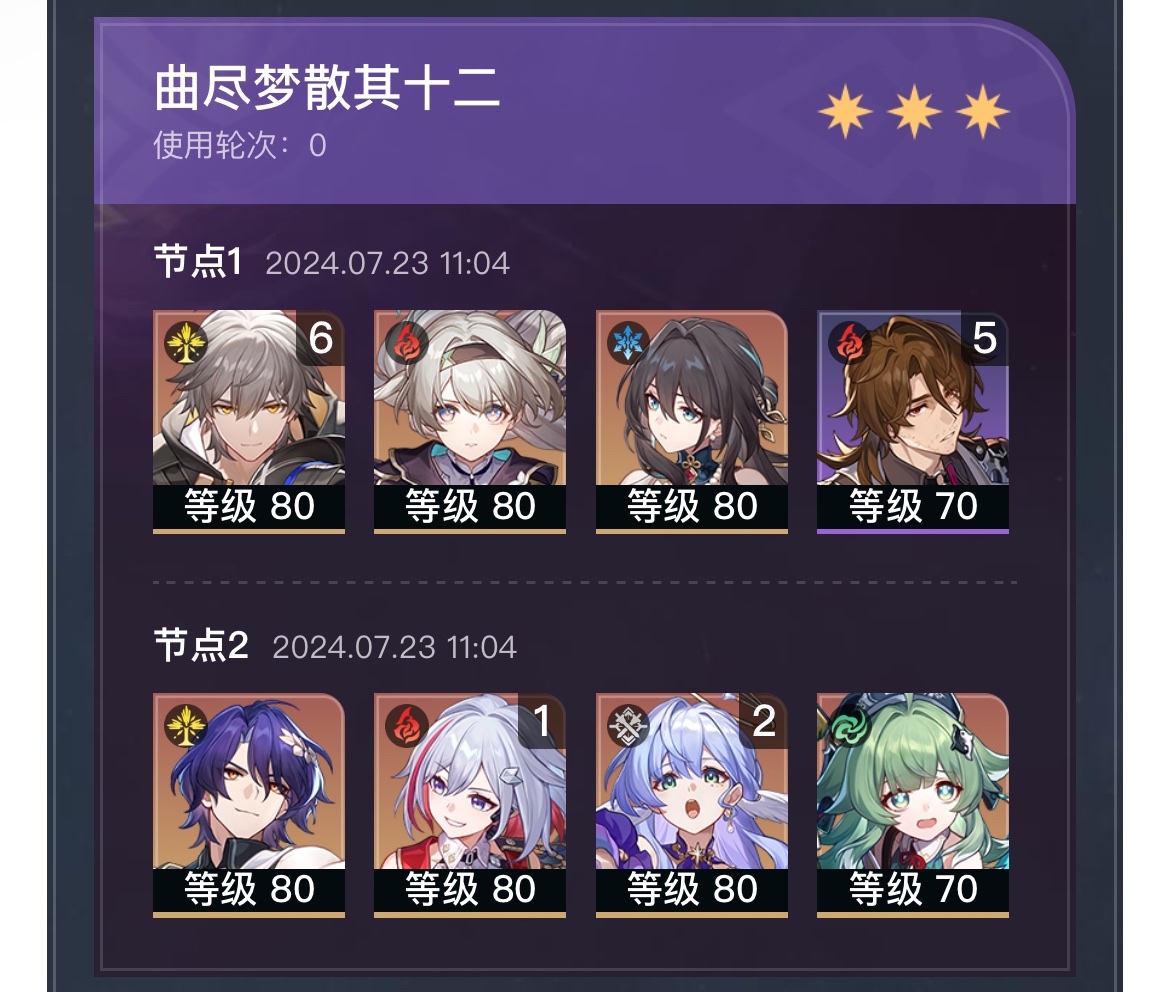
Task: Click the Ice element icon on black-haired character
Action: [628, 343]
